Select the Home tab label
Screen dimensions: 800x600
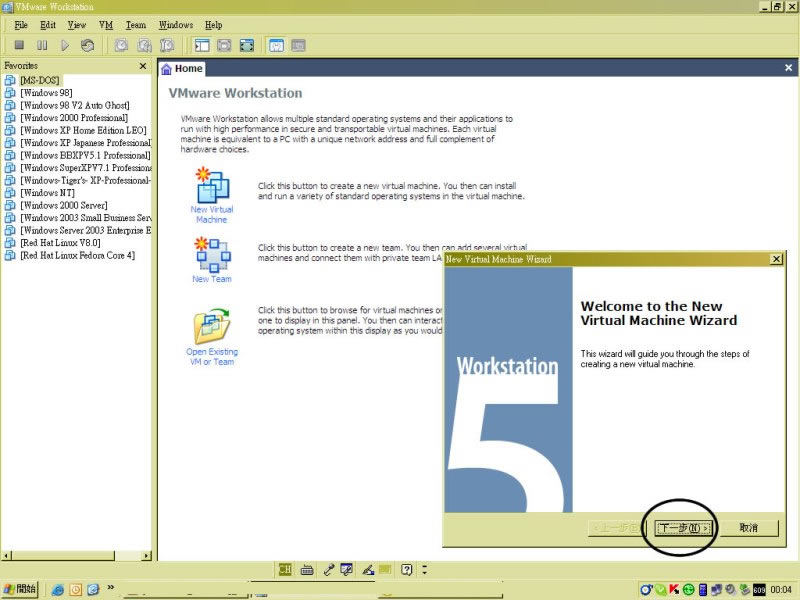point(189,68)
